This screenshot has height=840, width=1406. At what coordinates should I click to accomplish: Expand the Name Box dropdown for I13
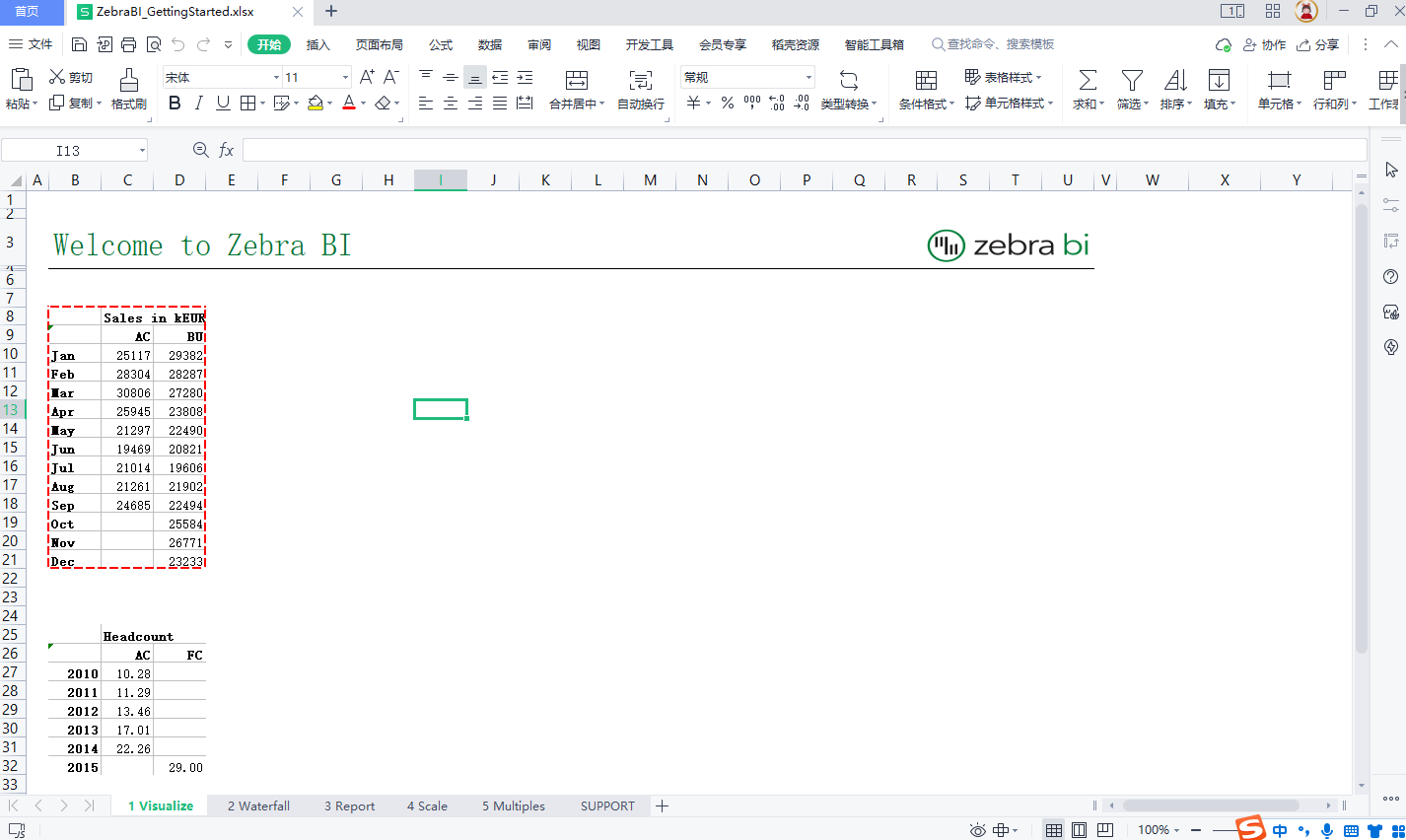142,150
